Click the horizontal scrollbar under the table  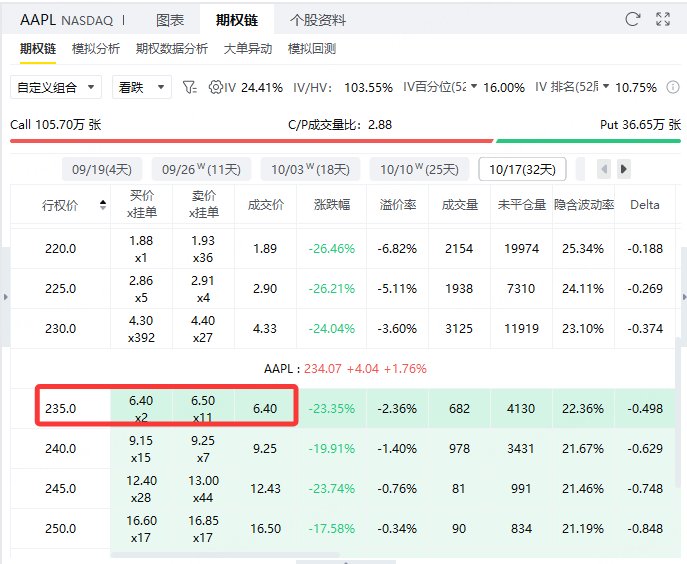point(225,554)
